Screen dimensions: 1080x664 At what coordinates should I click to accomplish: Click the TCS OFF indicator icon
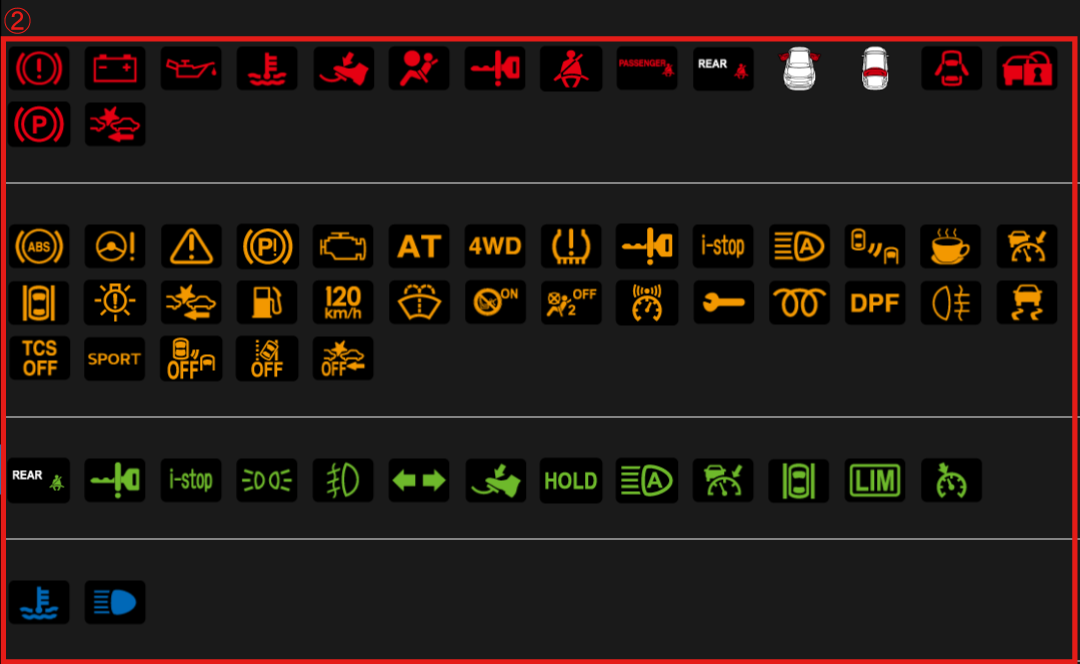coord(39,358)
